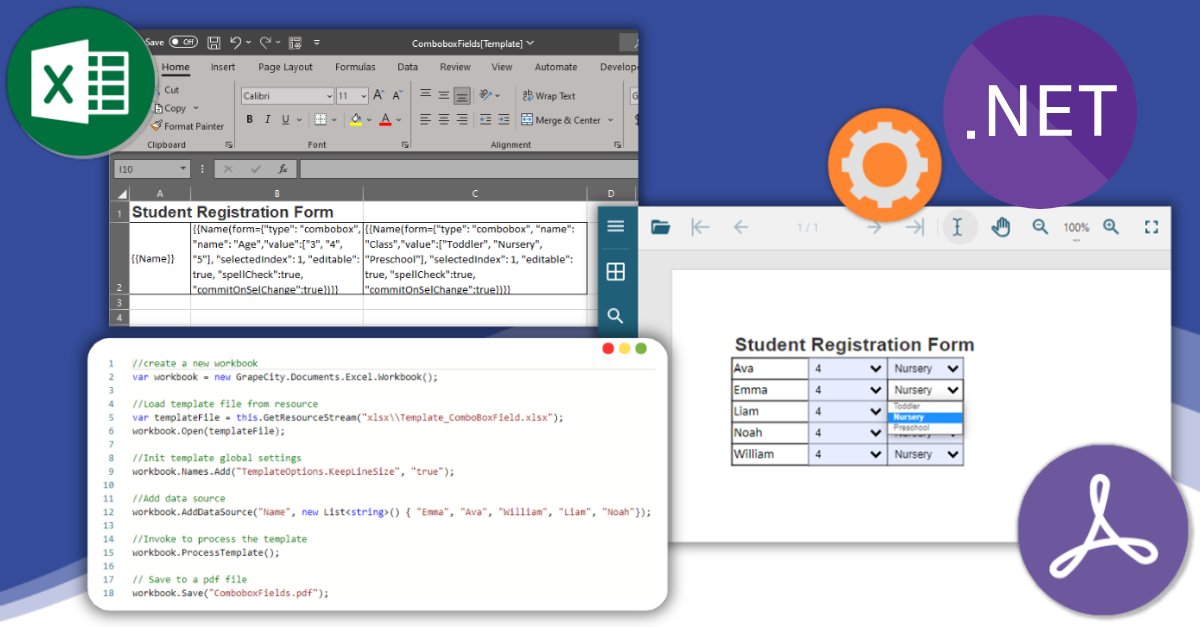
Task: Open Liam's age combo box
Action: tap(848, 411)
